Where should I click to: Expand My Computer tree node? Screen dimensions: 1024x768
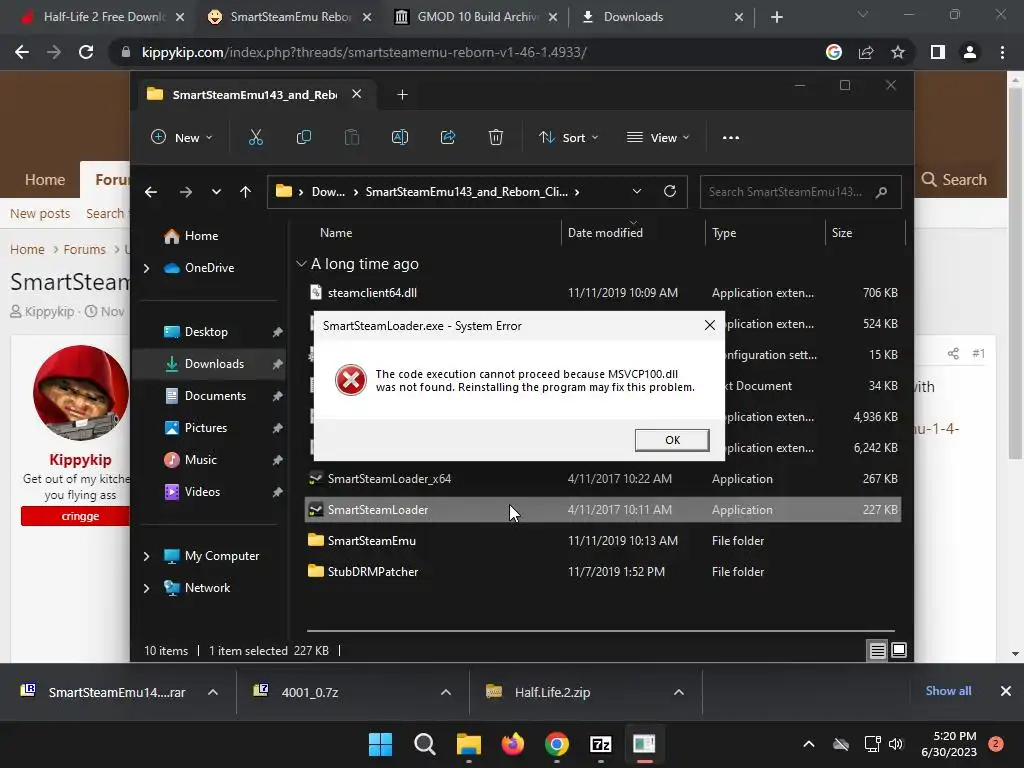pos(146,556)
